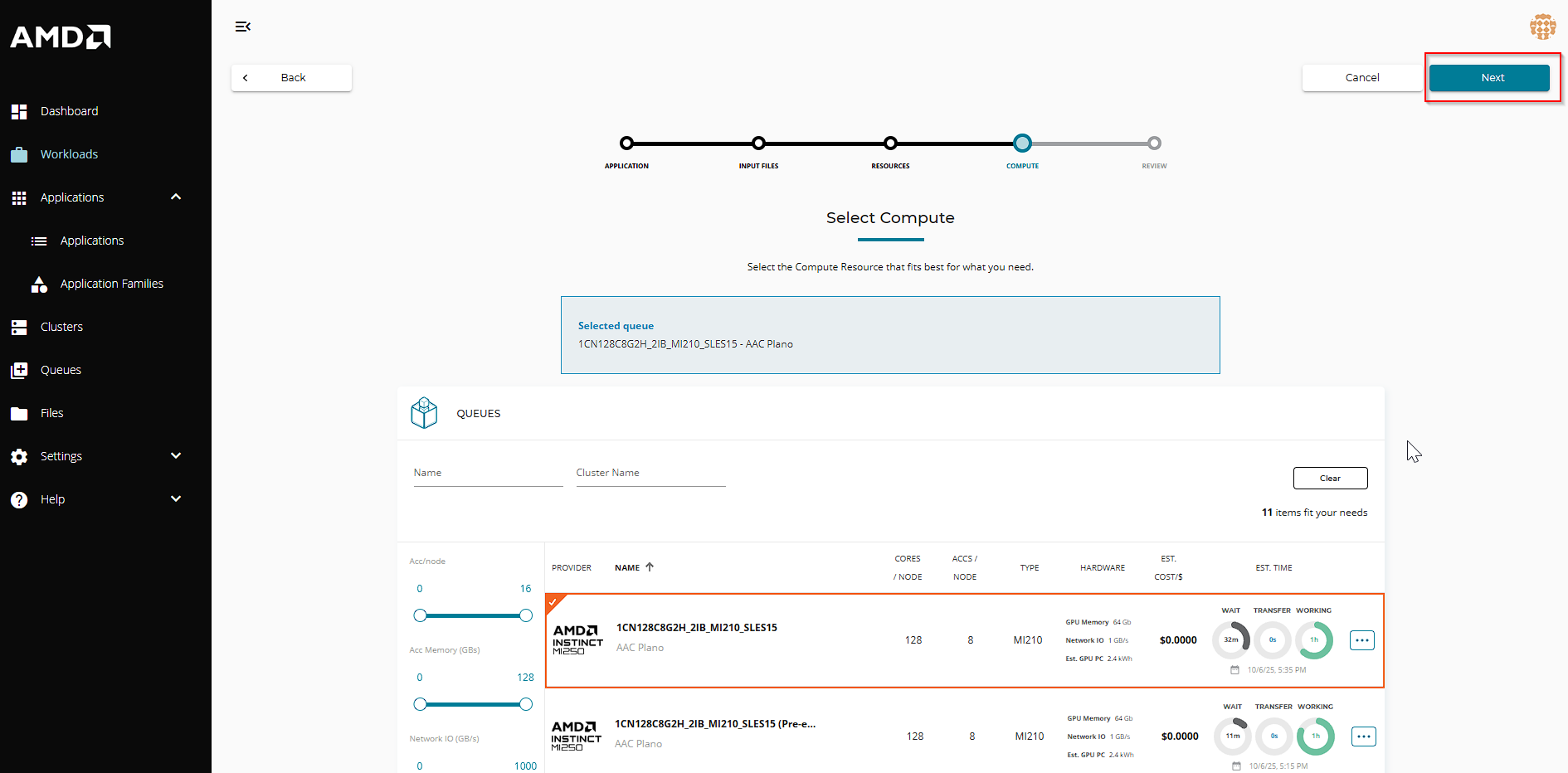
Task: Open the Files folder icon
Action: [x=19, y=413]
